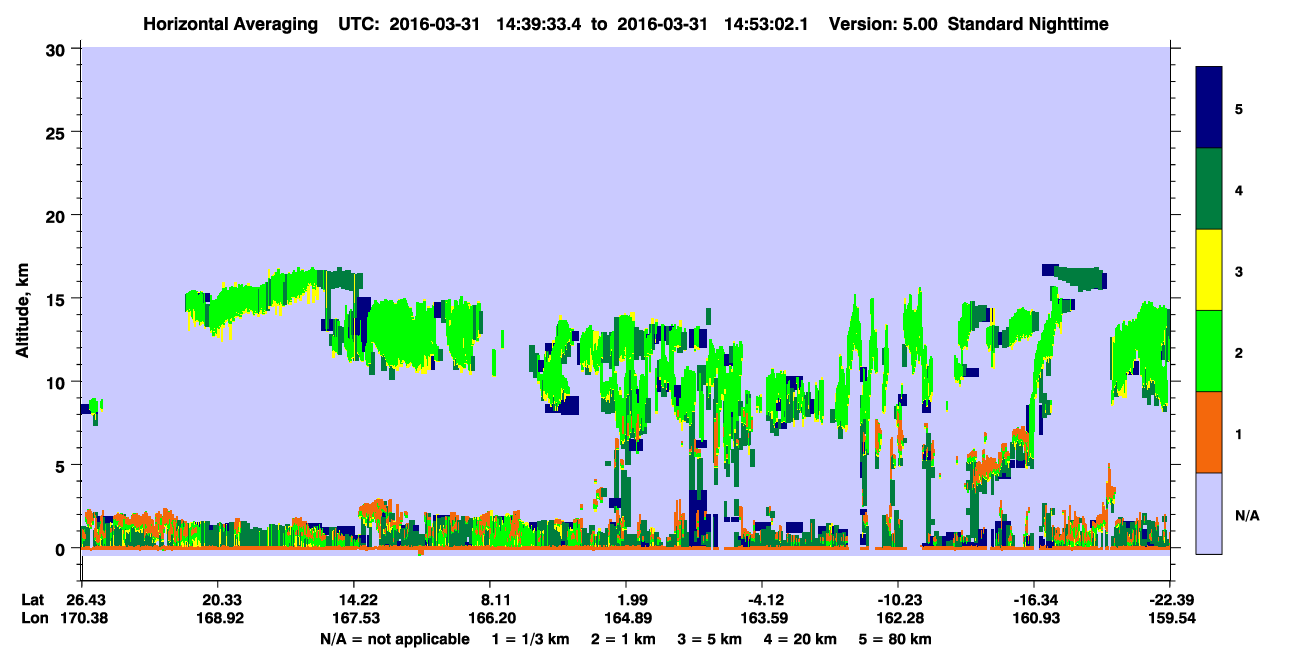Click the orange level 1 colorbar segment

click(x=1209, y=432)
